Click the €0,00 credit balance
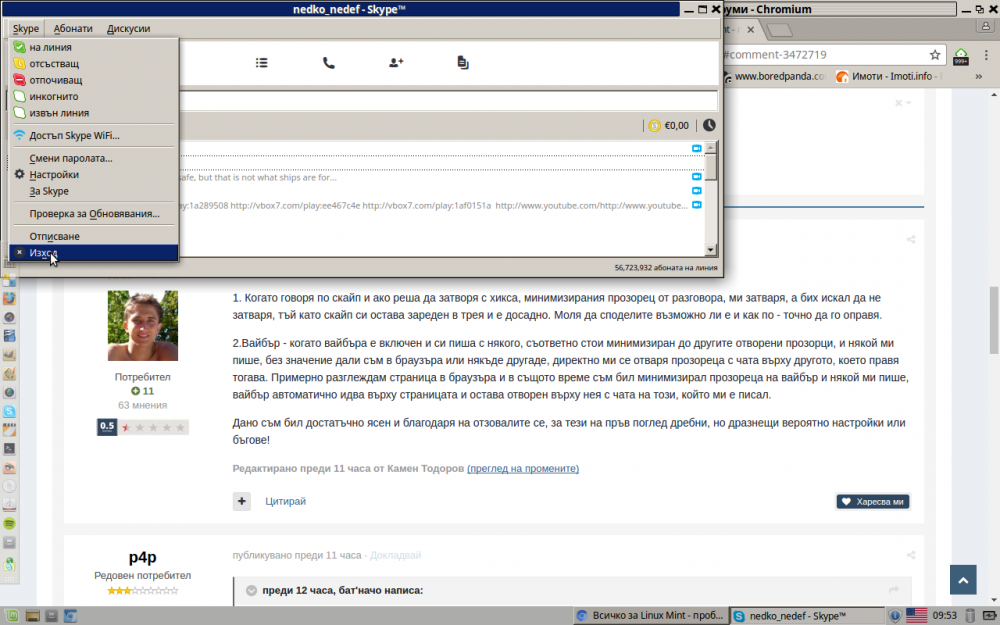 point(677,126)
